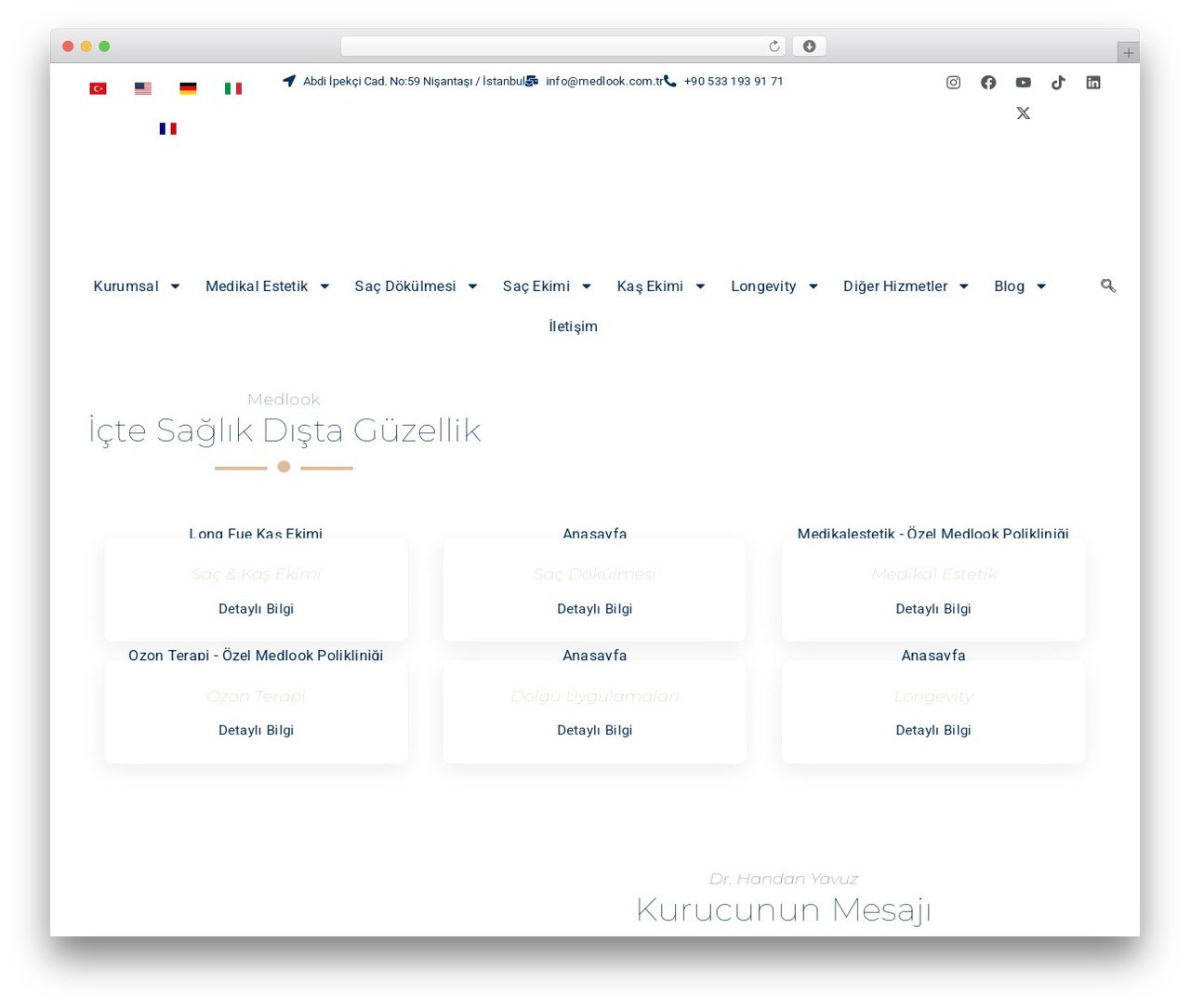This screenshot has height=1008, width=1190.
Task: Click the Medikalestetik - Özel Medlook image link
Action: (932, 534)
